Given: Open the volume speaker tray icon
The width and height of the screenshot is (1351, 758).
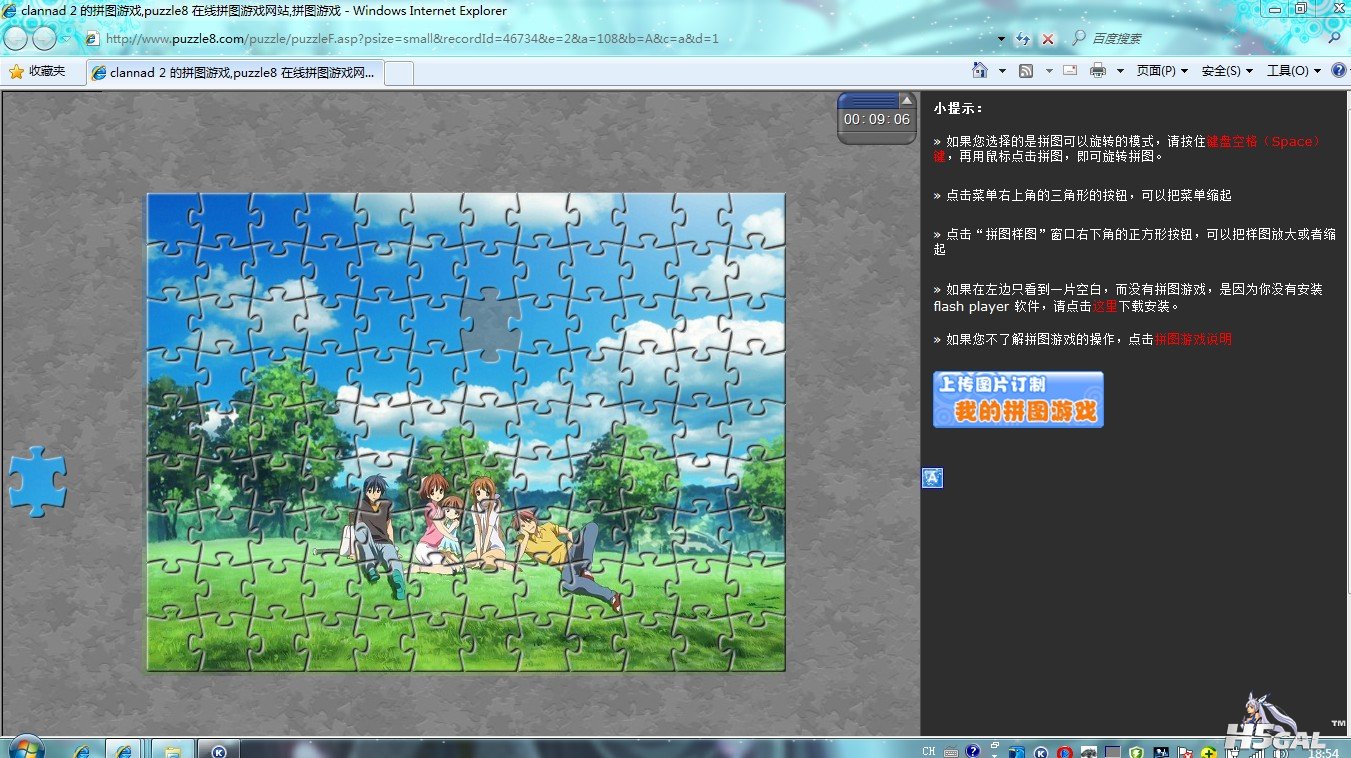Looking at the screenshot, I should tap(1279, 752).
